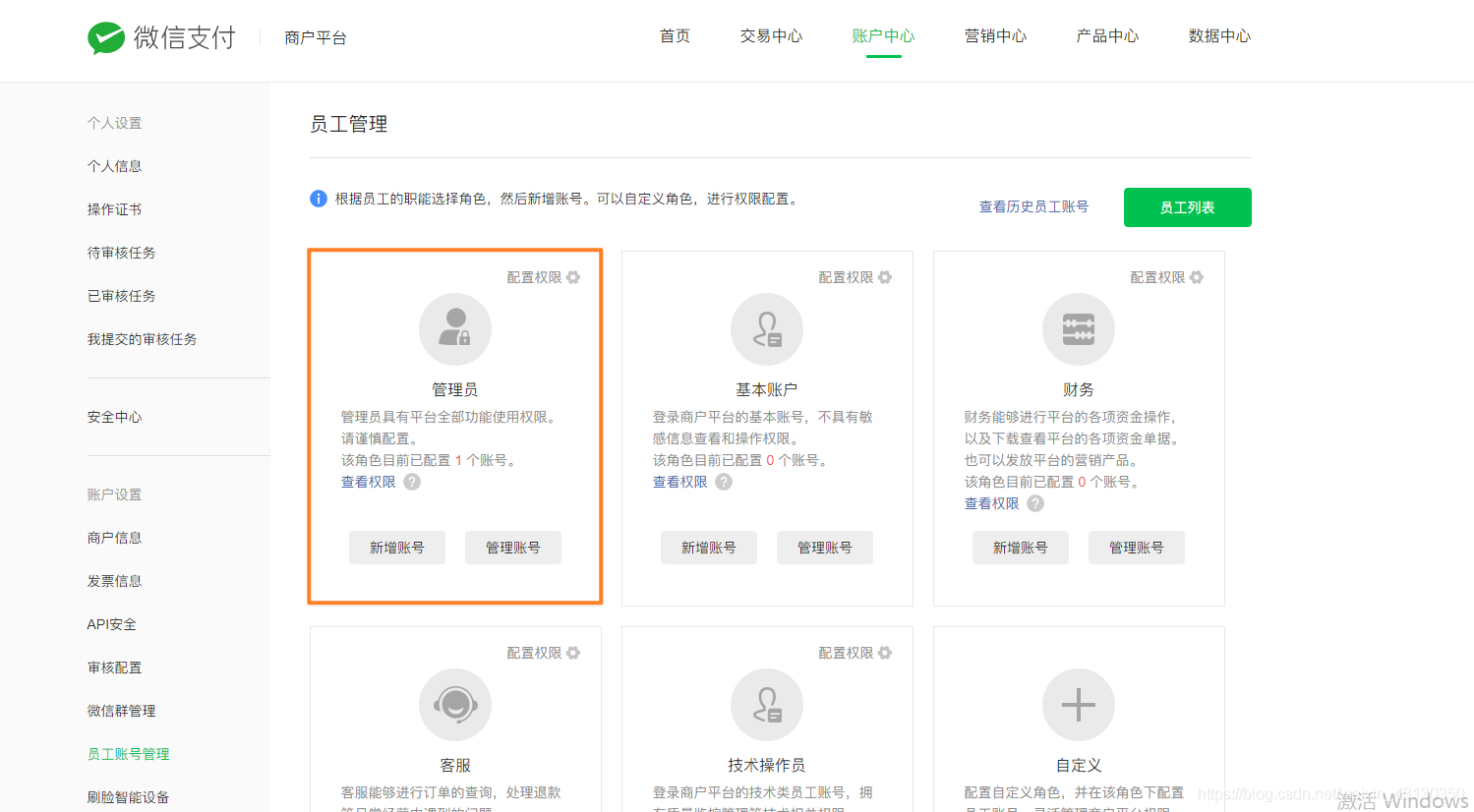Click help question mark in 财务 card

(1035, 503)
